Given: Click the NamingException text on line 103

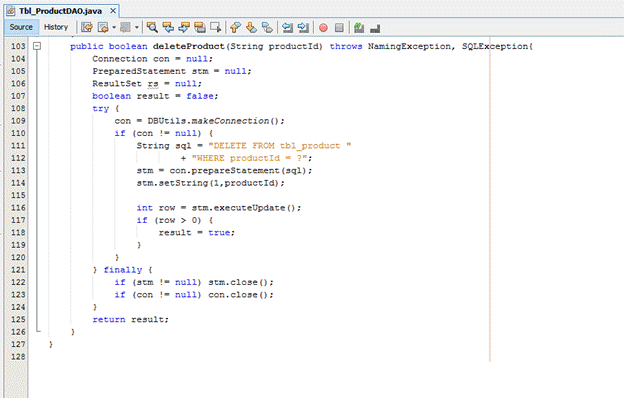Looking at the screenshot, I should pyautogui.click(x=409, y=46).
